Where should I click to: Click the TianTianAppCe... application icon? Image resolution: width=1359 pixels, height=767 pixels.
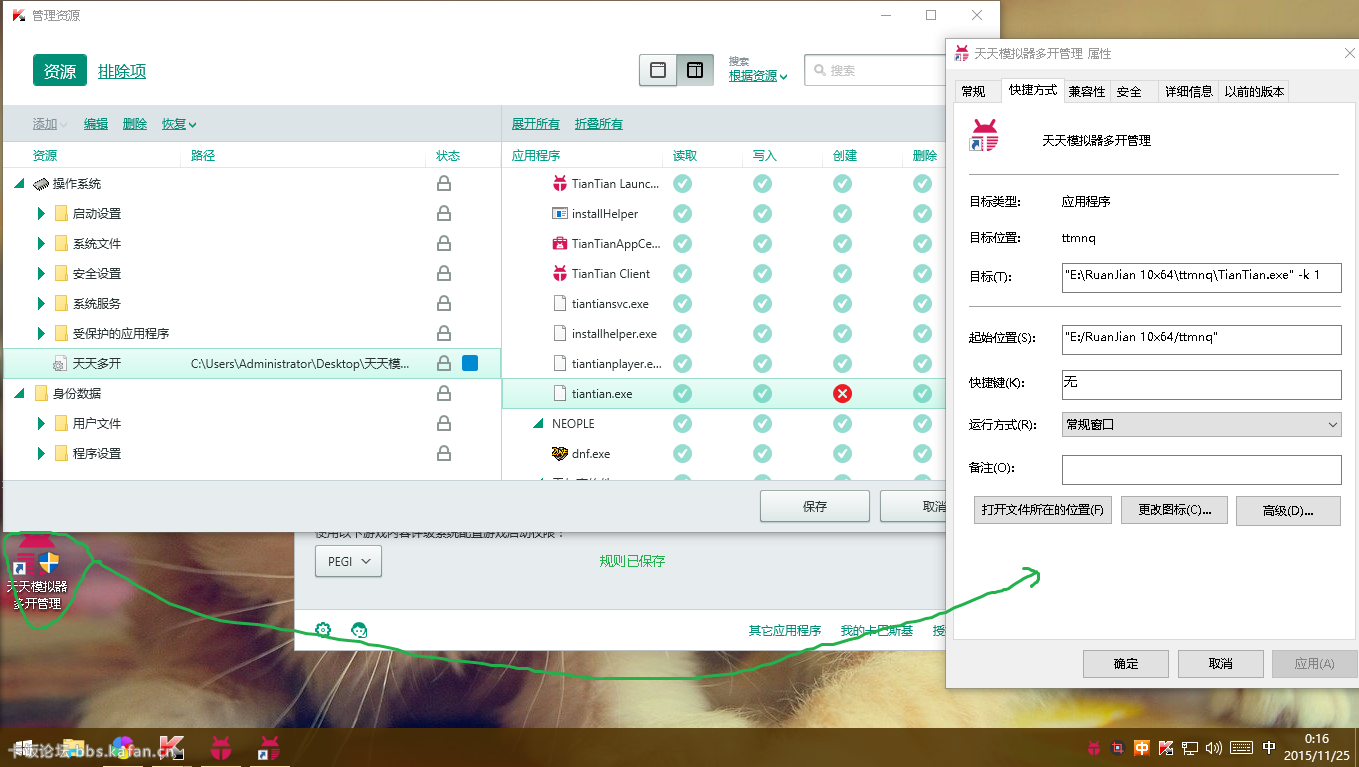[560, 244]
